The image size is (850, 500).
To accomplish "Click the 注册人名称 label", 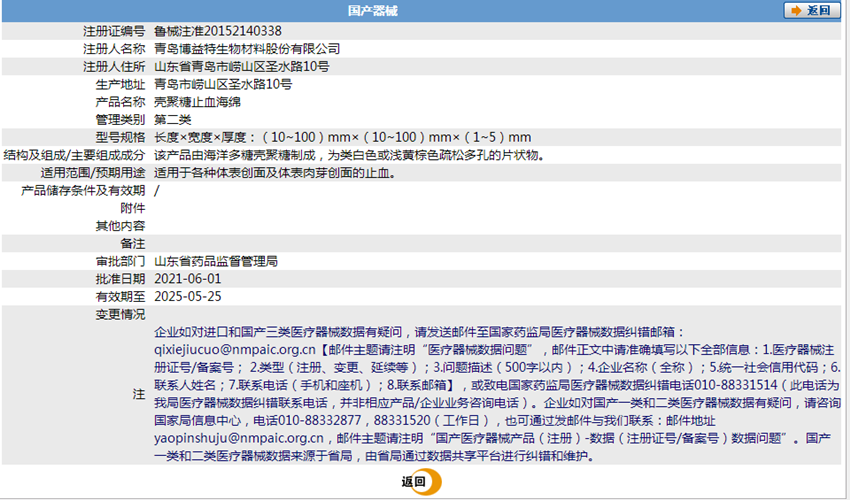I will (x=114, y=49).
